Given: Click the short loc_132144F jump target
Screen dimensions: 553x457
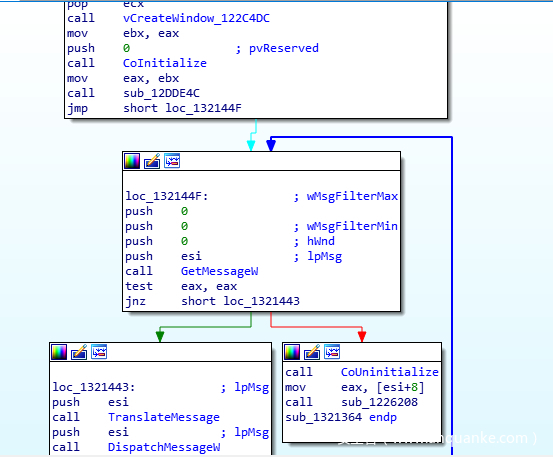Looking at the screenshot, I should [182, 108].
